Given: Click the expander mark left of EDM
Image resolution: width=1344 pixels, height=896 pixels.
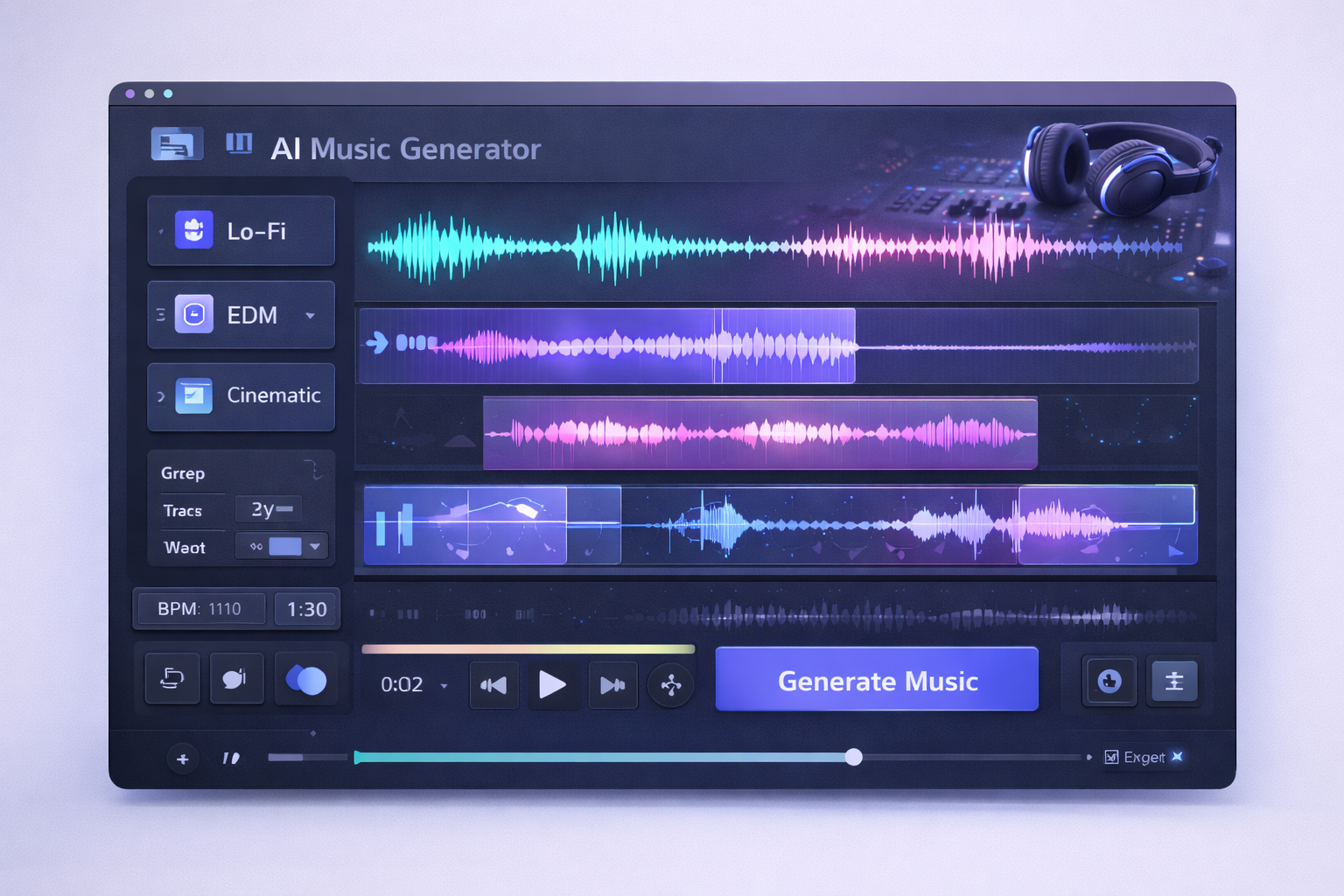Looking at the screenshot, I should click(160, 315).
